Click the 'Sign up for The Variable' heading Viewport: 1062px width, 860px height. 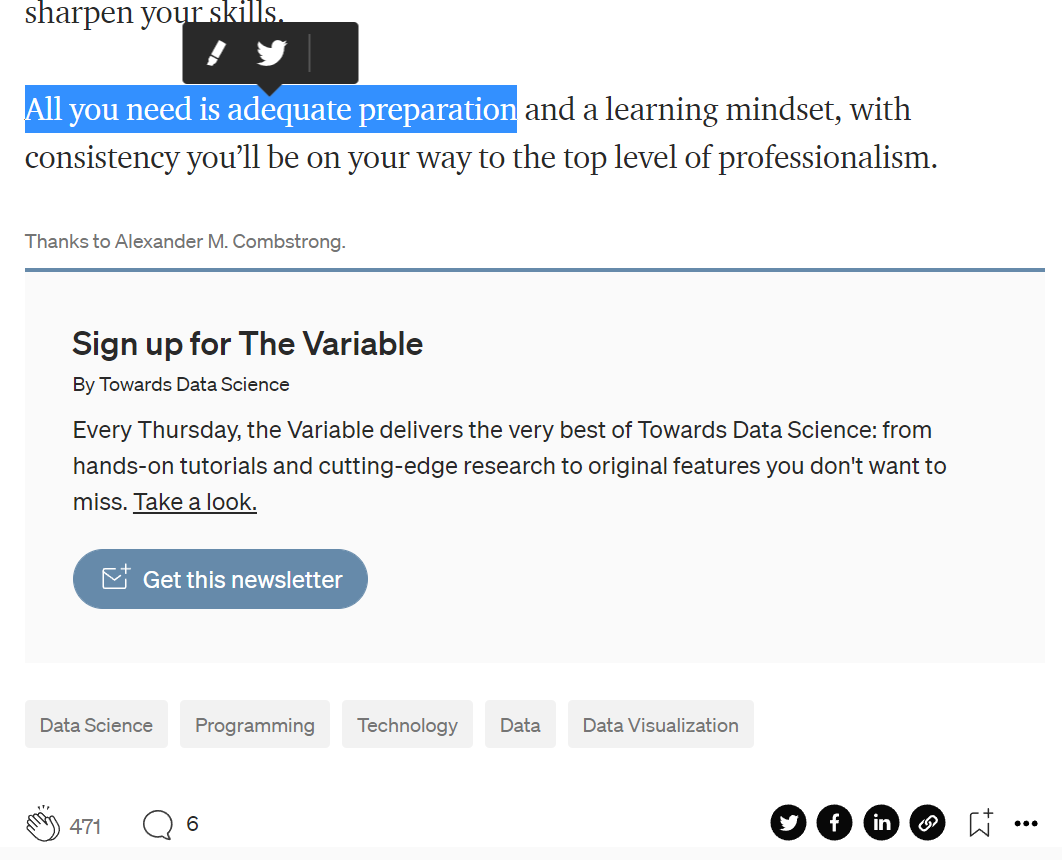tap(247, 344)
